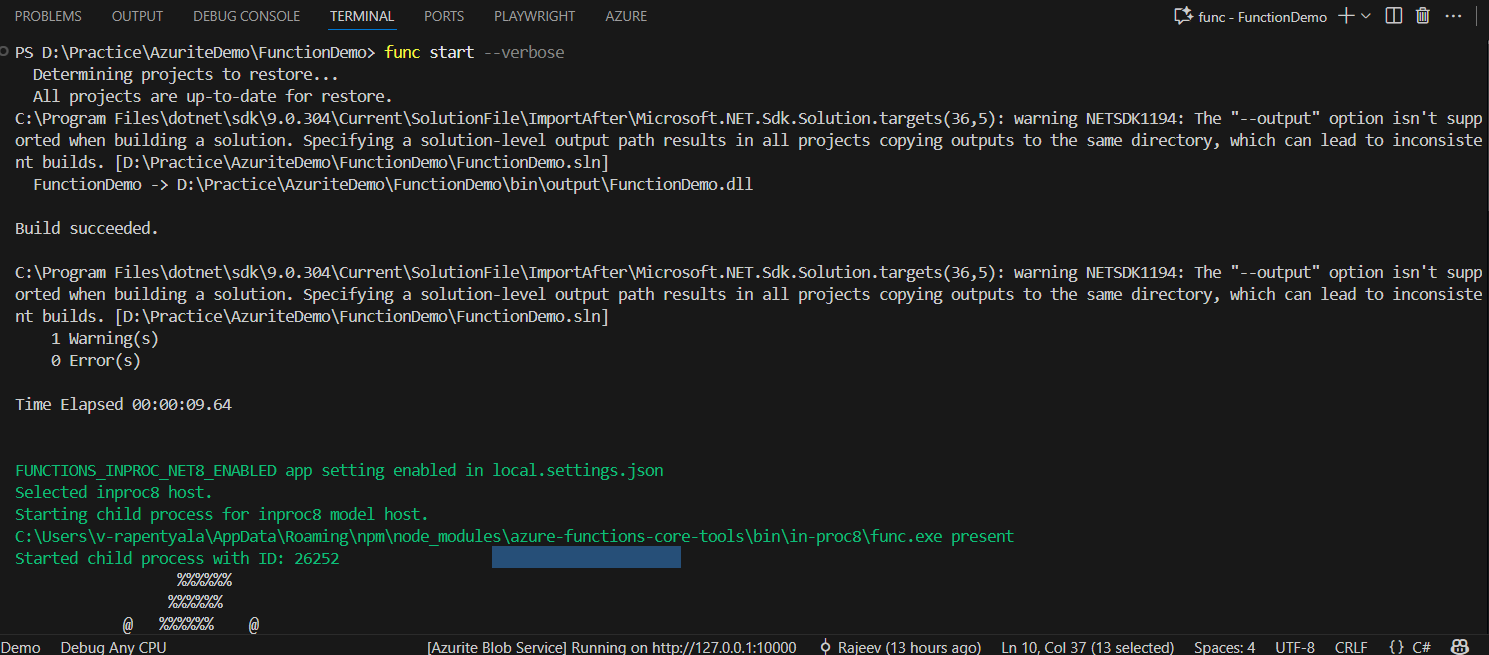Kill the terminal using the trash icon
Screen dimensions: 1489x655
[1423, 15]
